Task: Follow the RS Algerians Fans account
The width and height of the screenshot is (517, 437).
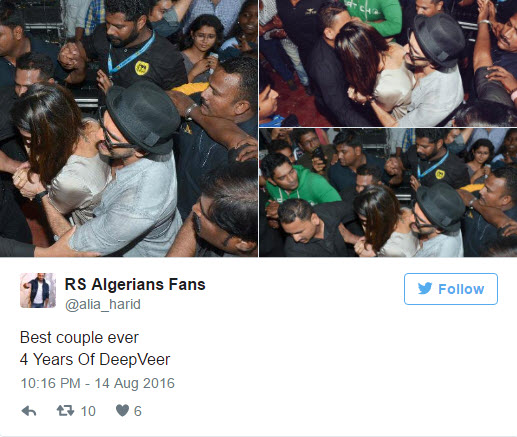Action: pyautogui.click(x=451, y=289)
